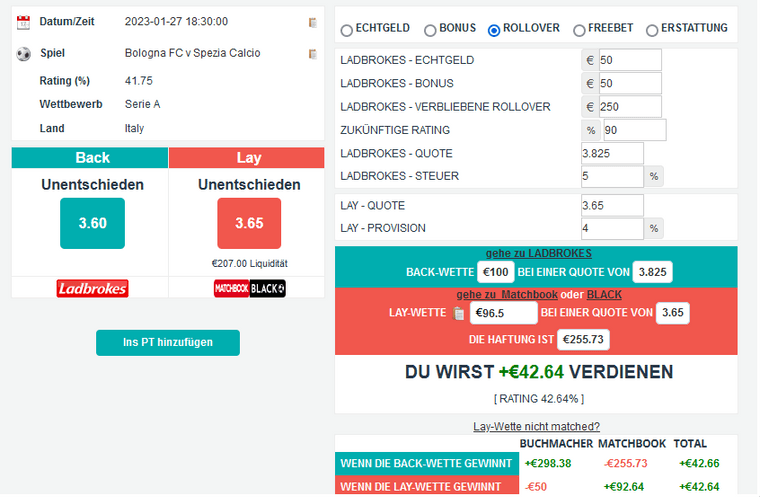
Task: Click the Lay Provision input field
Action: tap(613, 229)
